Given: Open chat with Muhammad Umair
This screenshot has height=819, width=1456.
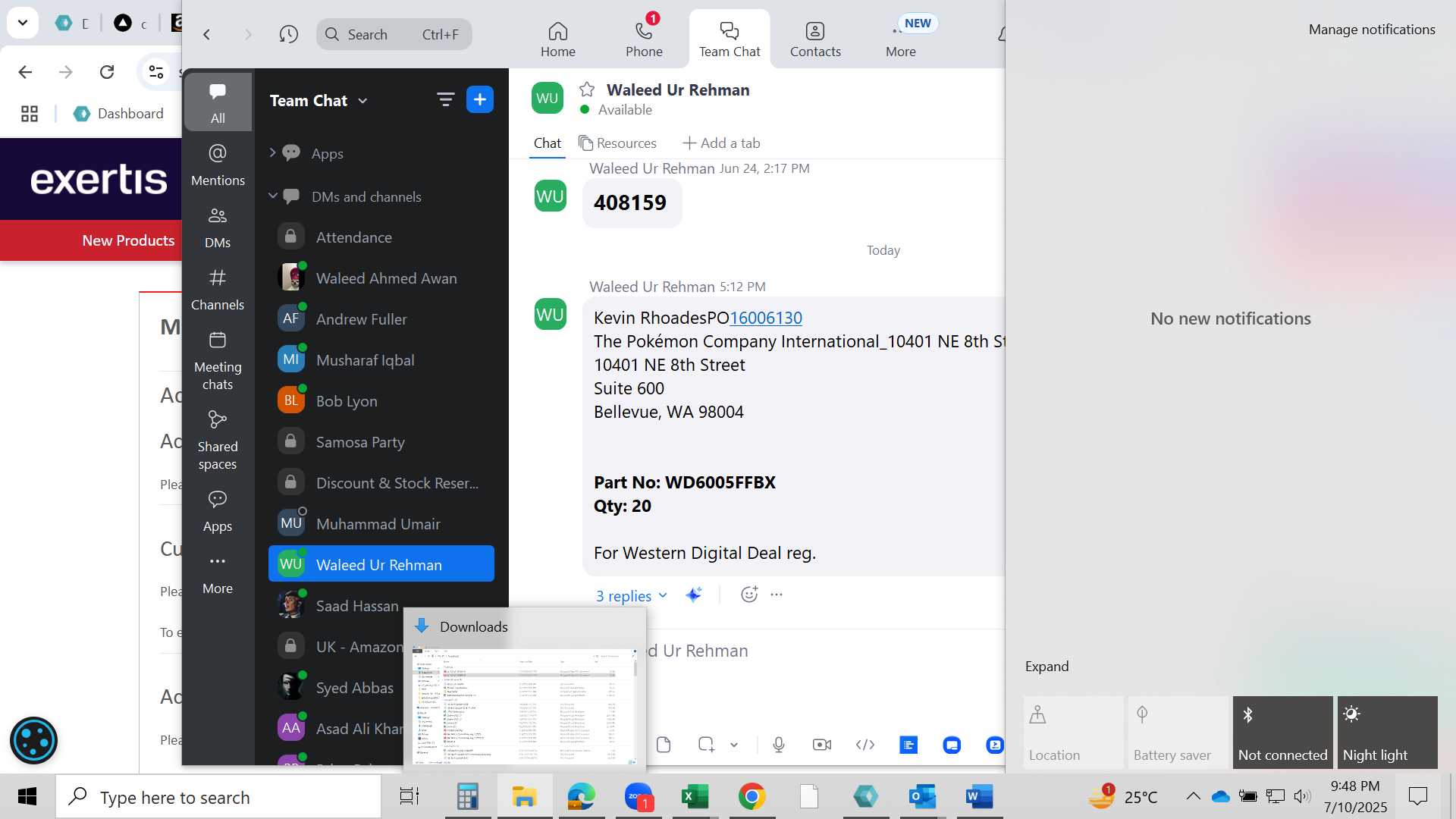Looking at the screenshot, I should click(x=381, y=524).
